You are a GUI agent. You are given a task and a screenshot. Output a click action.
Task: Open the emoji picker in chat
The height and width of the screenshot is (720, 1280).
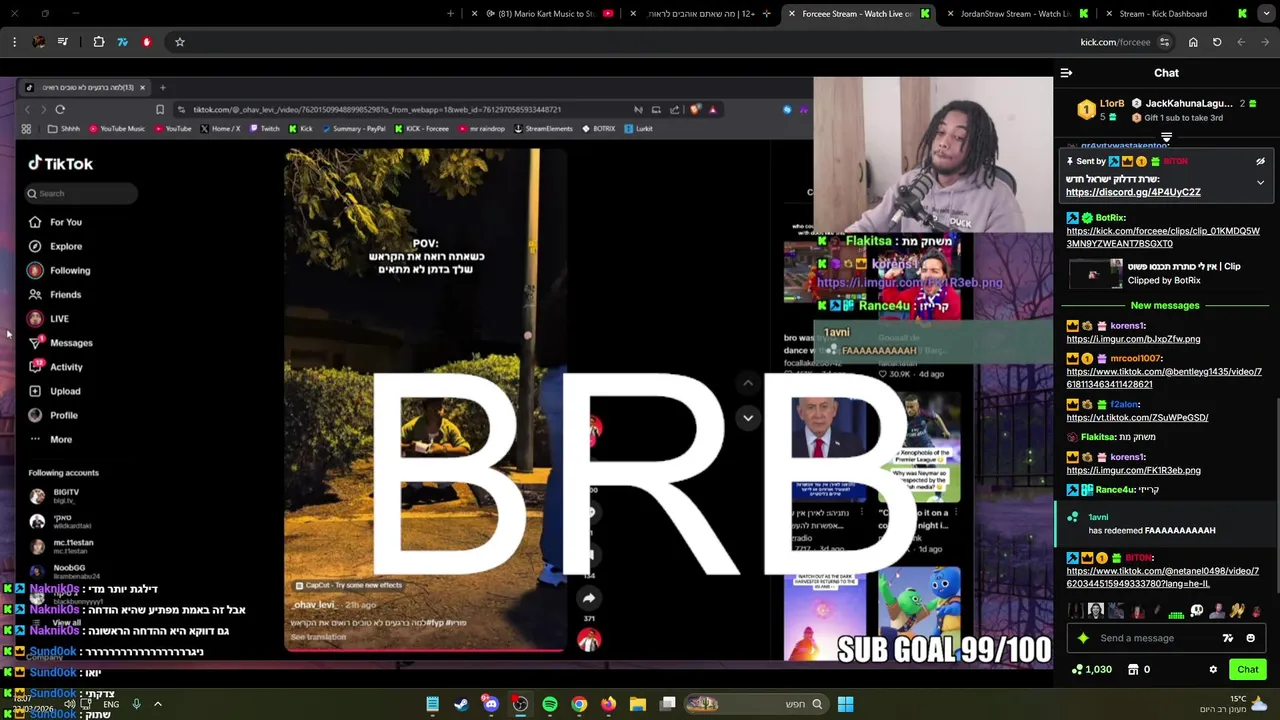[x=1250, y=638]
